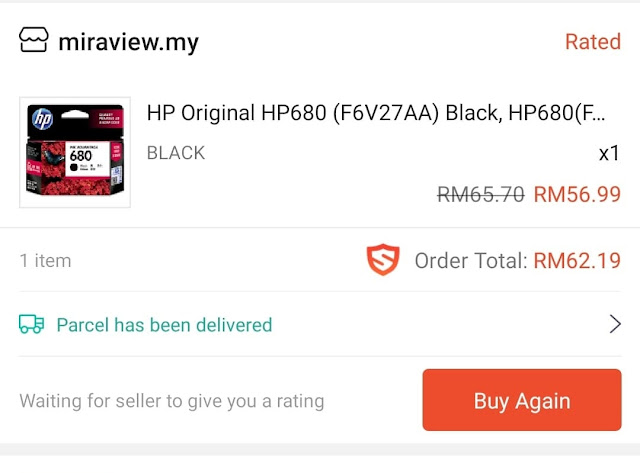Tap the discounted price RM56.99
The image size is (640, 473).
pyautogui.click(x=577, y=194)
